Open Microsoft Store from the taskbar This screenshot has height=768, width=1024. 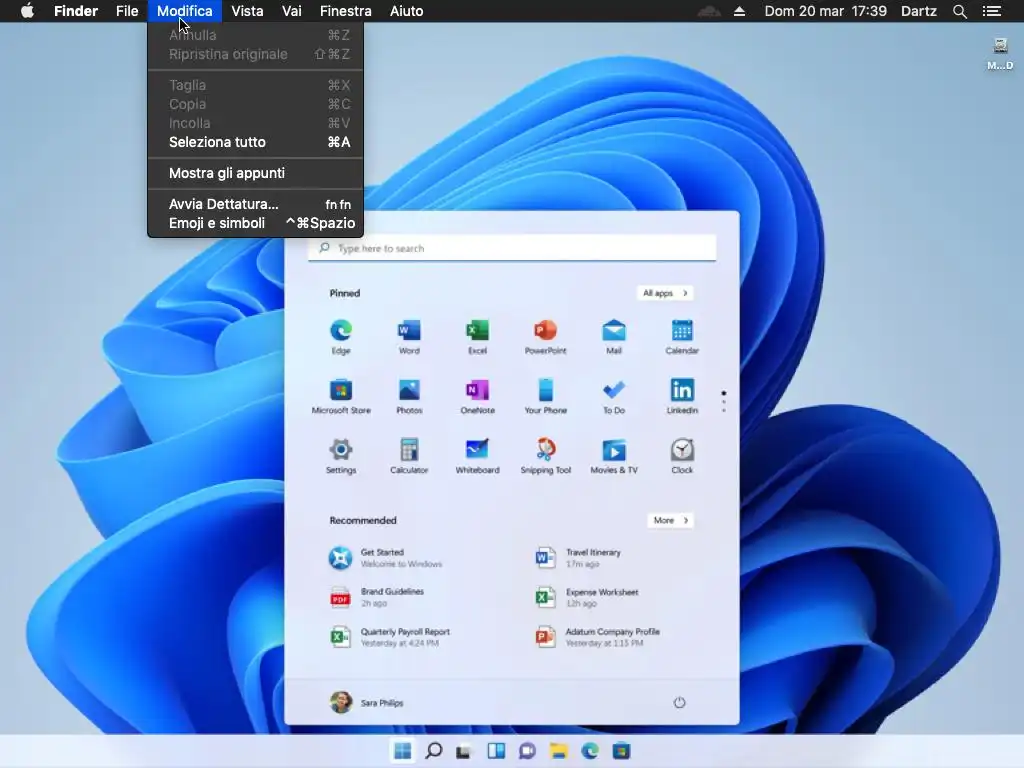click(x=621, y=751)
